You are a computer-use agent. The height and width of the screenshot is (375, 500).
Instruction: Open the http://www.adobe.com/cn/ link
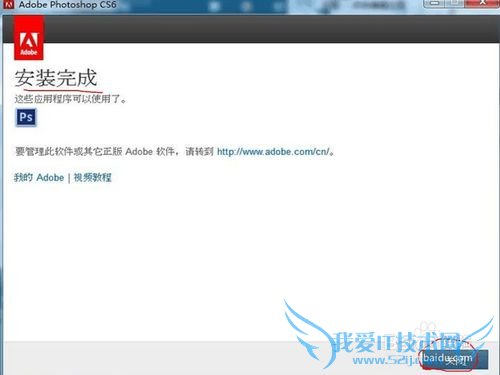click(x=273, y=152)
